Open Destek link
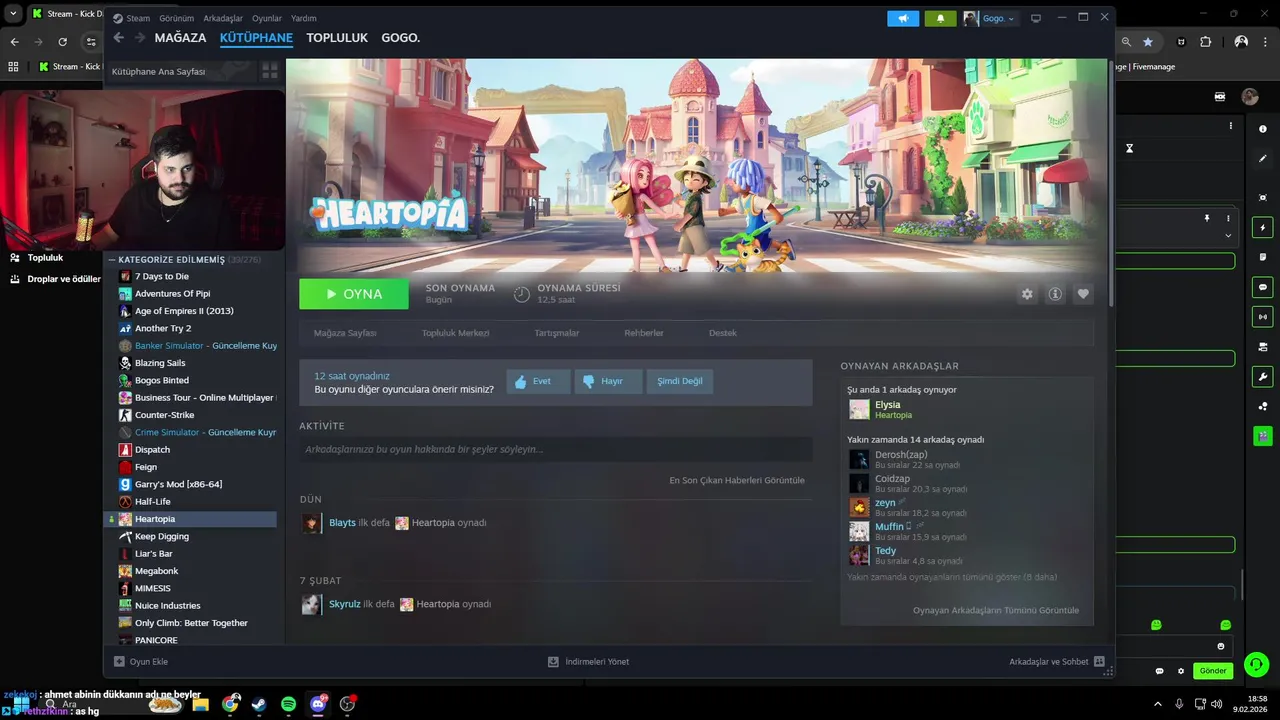 click(723, 333)
